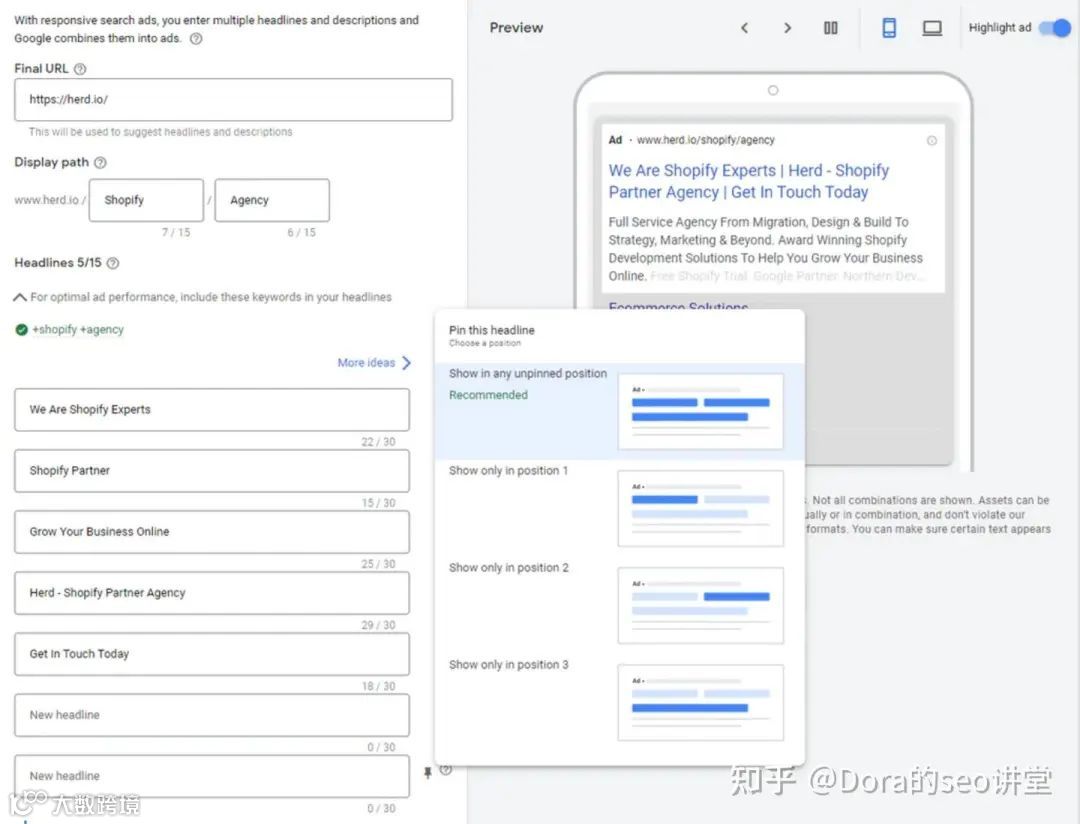Select Show only in position 3

click(x=619, y=703)
